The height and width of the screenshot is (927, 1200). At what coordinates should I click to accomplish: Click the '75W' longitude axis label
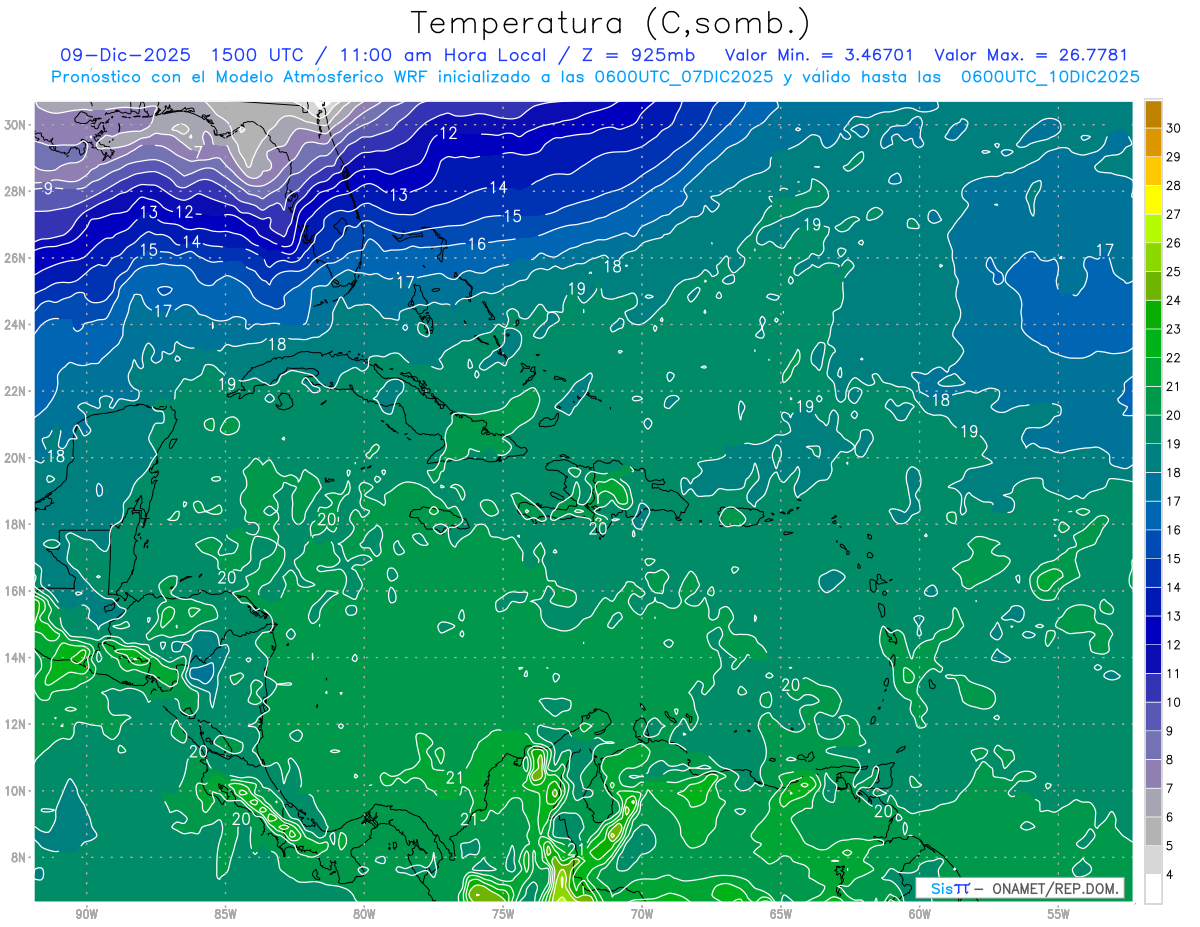coord(503,914)
